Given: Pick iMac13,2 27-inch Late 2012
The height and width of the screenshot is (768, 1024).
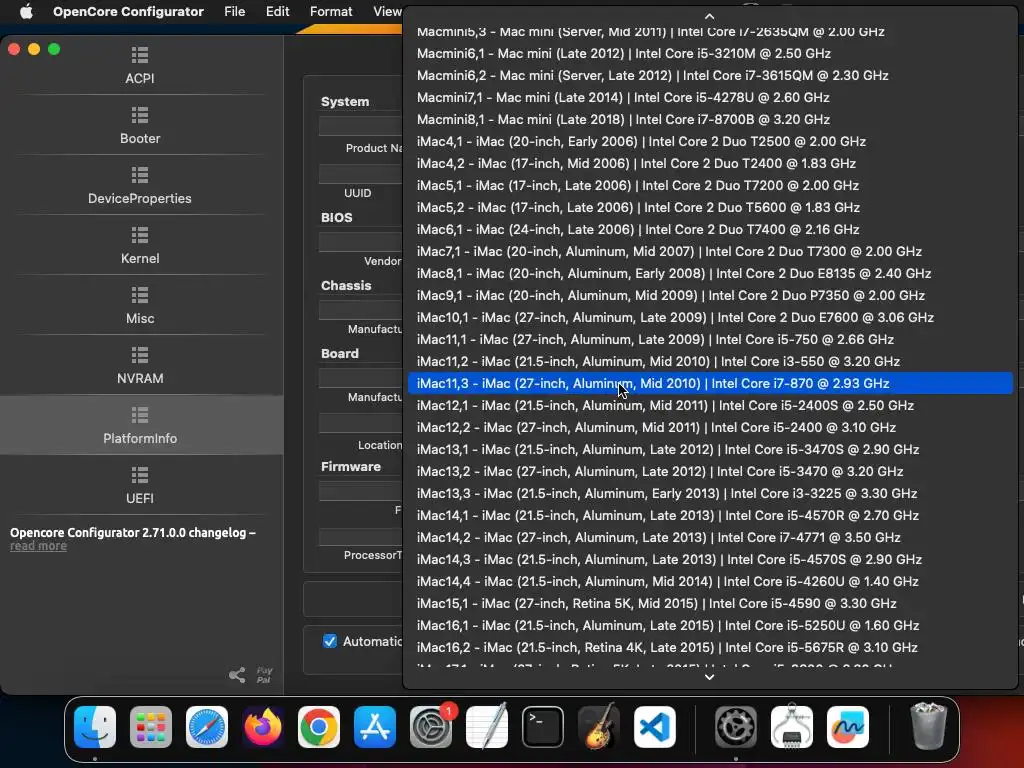Looking at the screenshot, I should click(x=710, y=472).
